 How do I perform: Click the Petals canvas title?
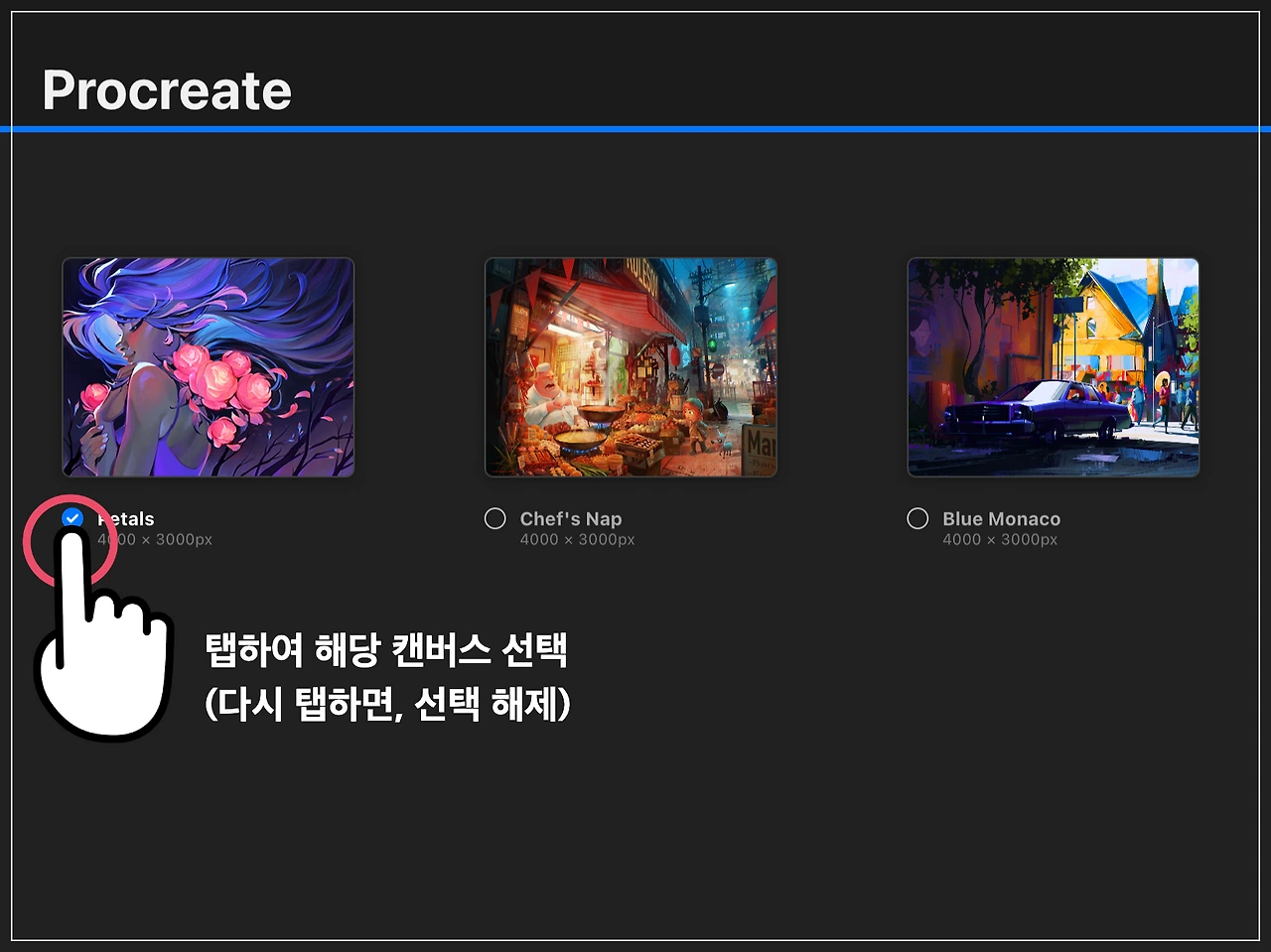(x=126, y=519)
